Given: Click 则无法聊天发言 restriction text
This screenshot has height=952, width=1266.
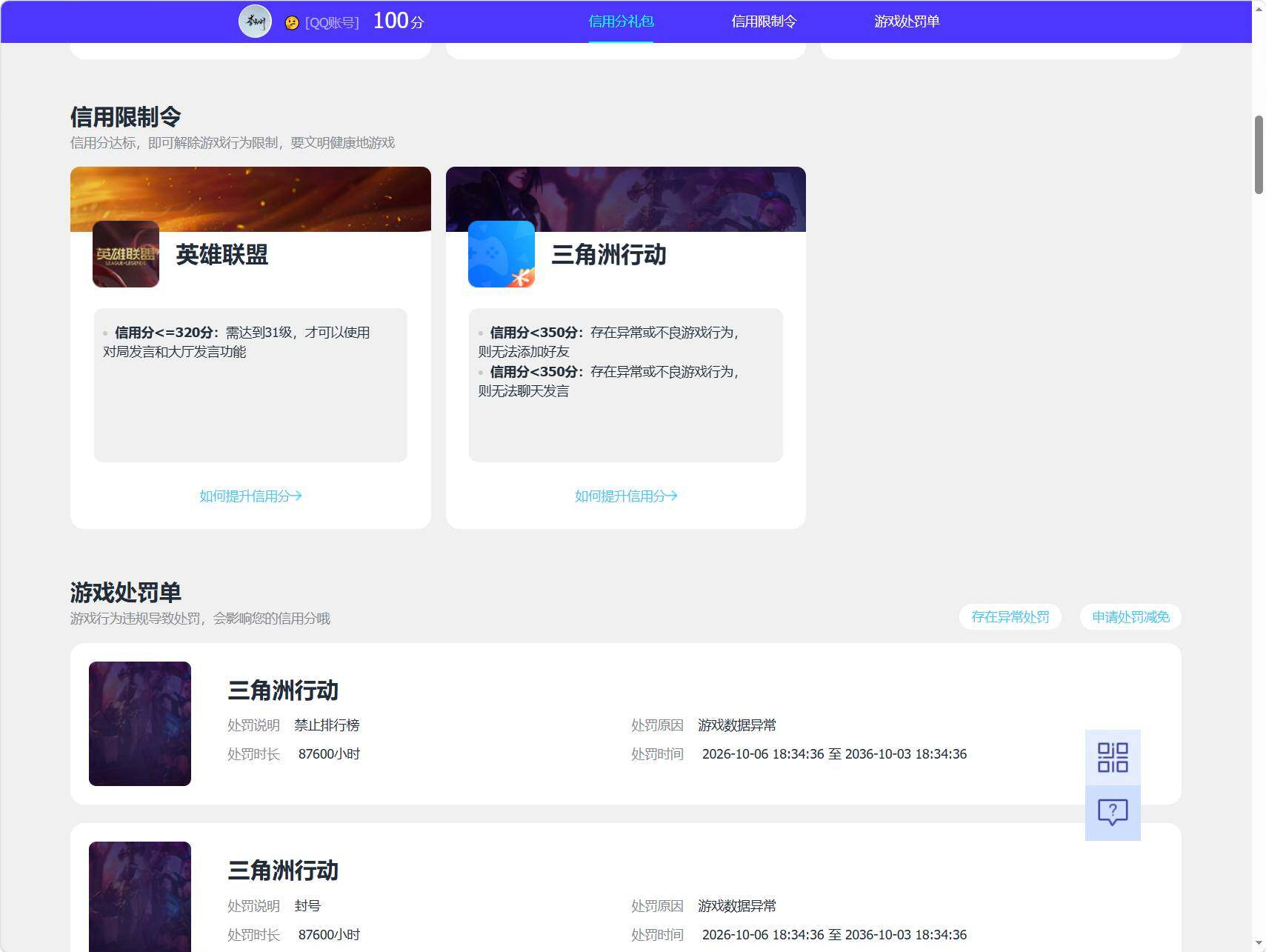Looking at the screenshot, I should coord(524,391).
